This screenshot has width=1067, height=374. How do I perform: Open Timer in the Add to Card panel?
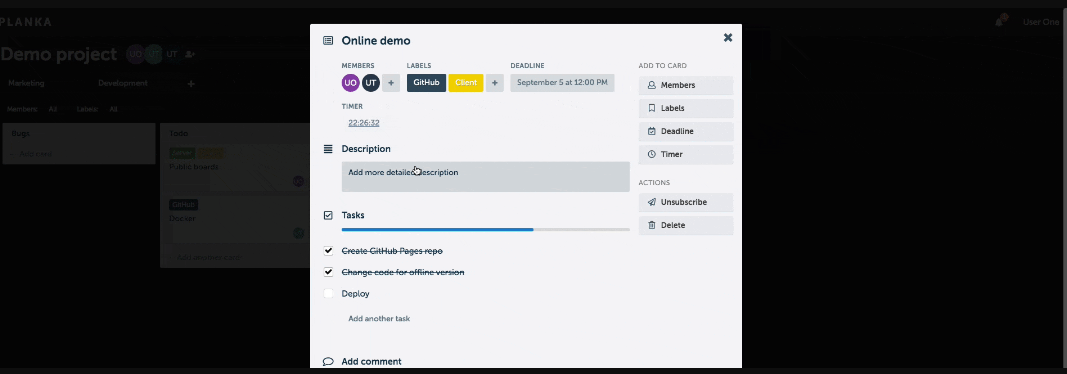pyautogui.click(x=686, y=154)
